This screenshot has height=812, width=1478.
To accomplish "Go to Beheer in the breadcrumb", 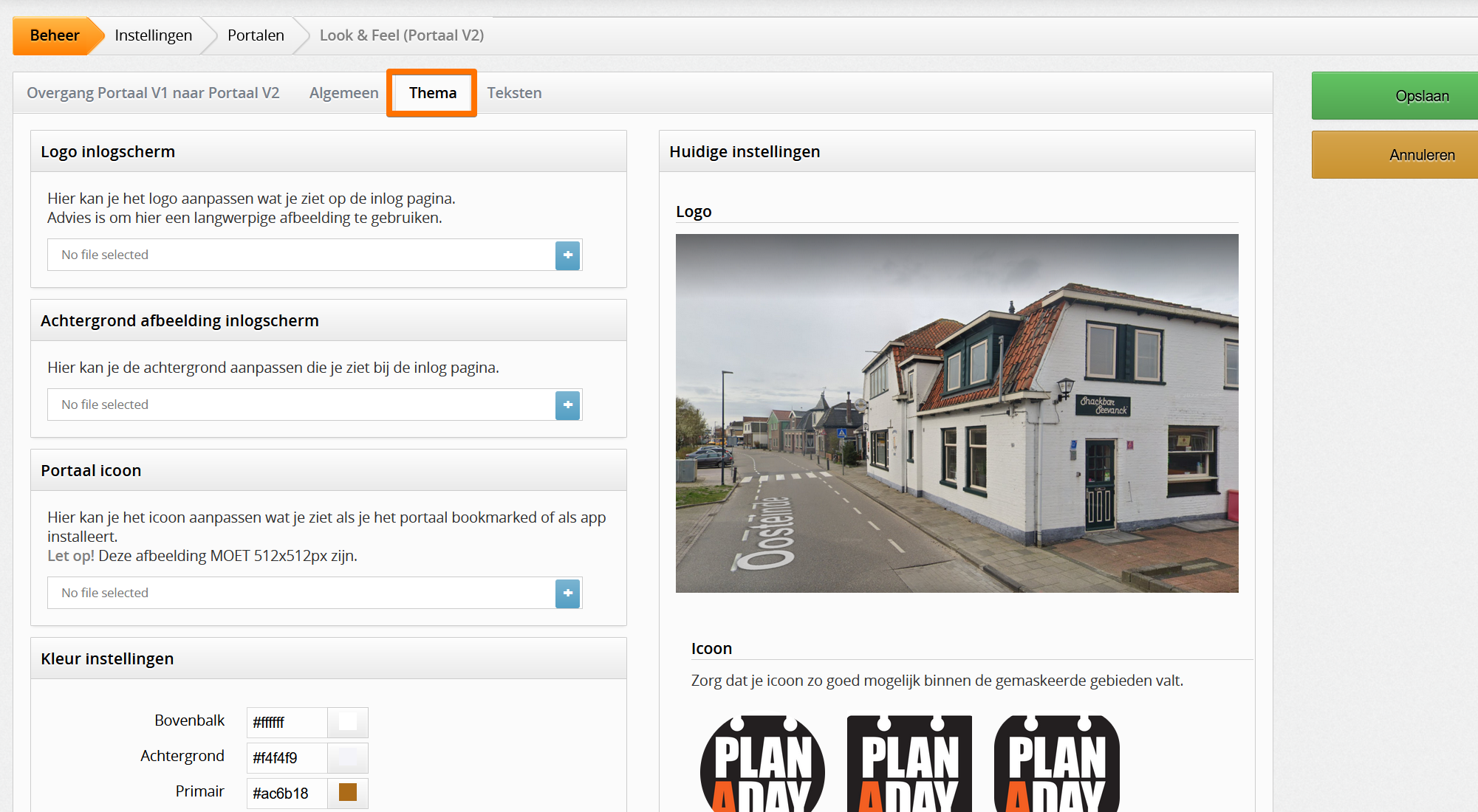I will [54, 35].
